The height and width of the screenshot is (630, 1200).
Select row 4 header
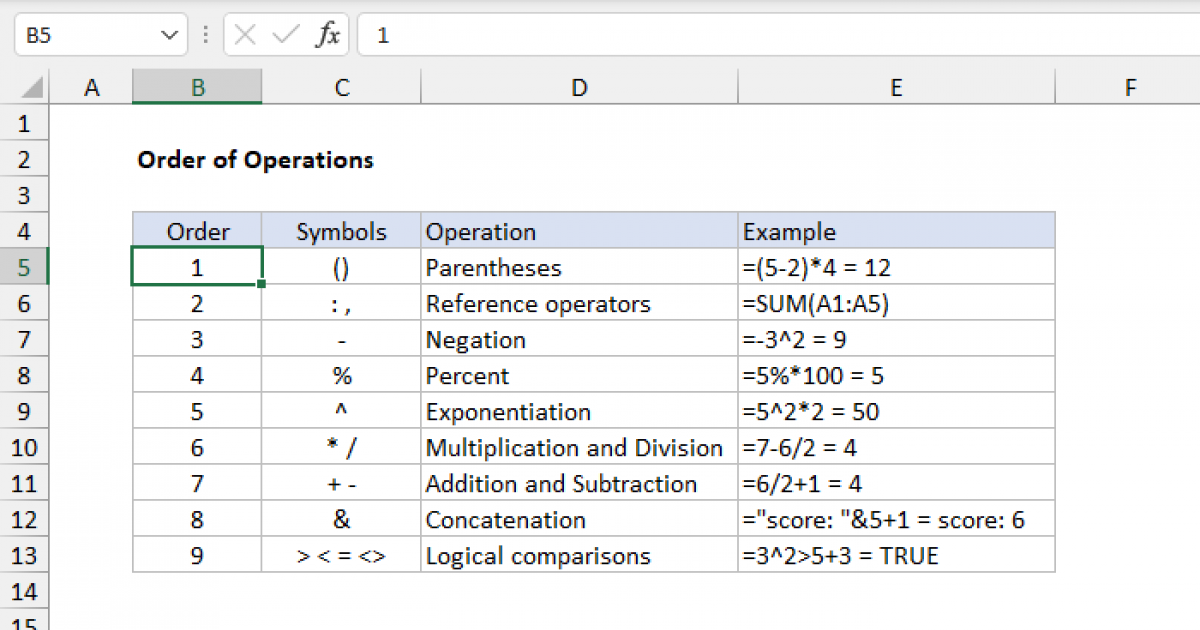(25, 232)
